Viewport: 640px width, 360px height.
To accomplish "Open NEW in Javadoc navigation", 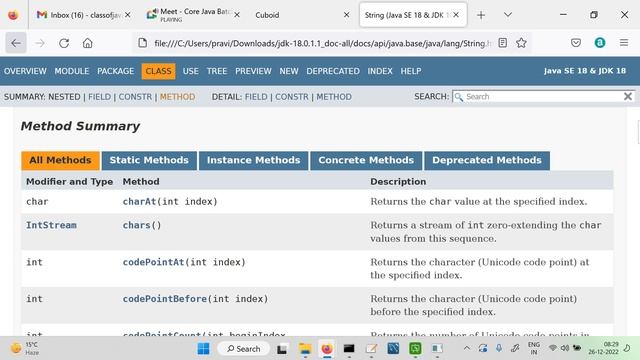I will click(289, 71).
